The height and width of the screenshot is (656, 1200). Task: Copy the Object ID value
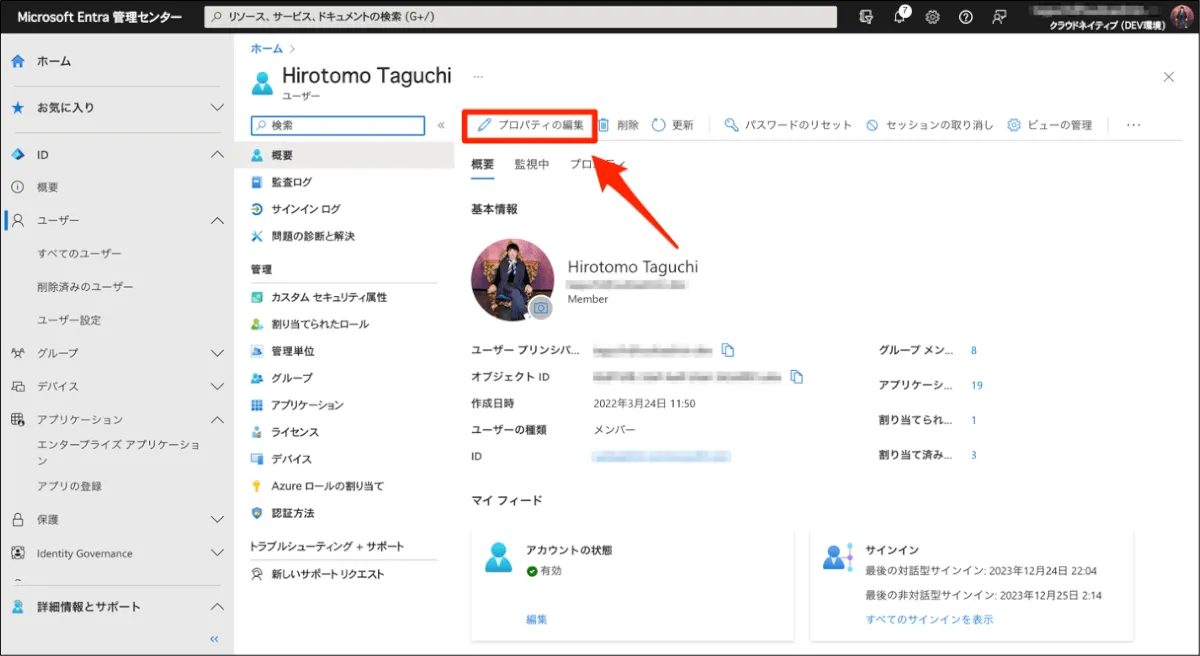(796, 377)
